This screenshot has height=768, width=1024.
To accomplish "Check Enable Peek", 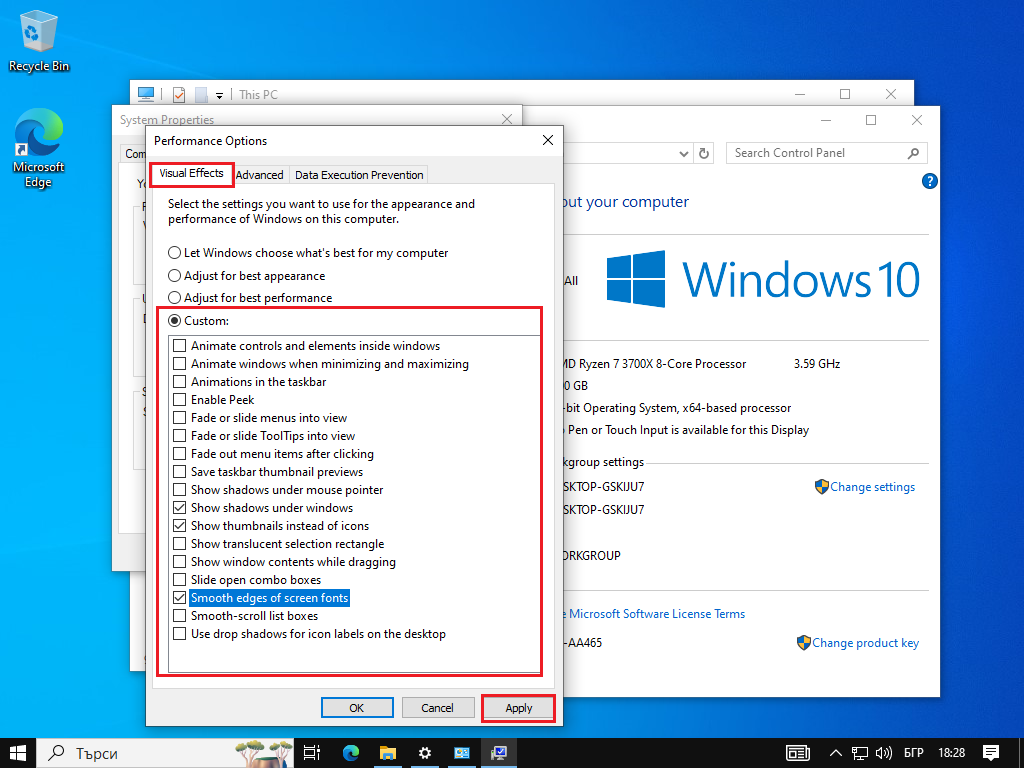I will tap(180, 400).
